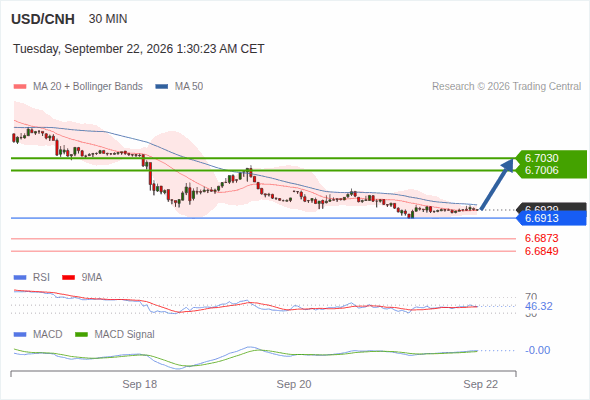590x400 pixels.
Task: Click the Sep 18 date axis label
Action: [140, 384]
